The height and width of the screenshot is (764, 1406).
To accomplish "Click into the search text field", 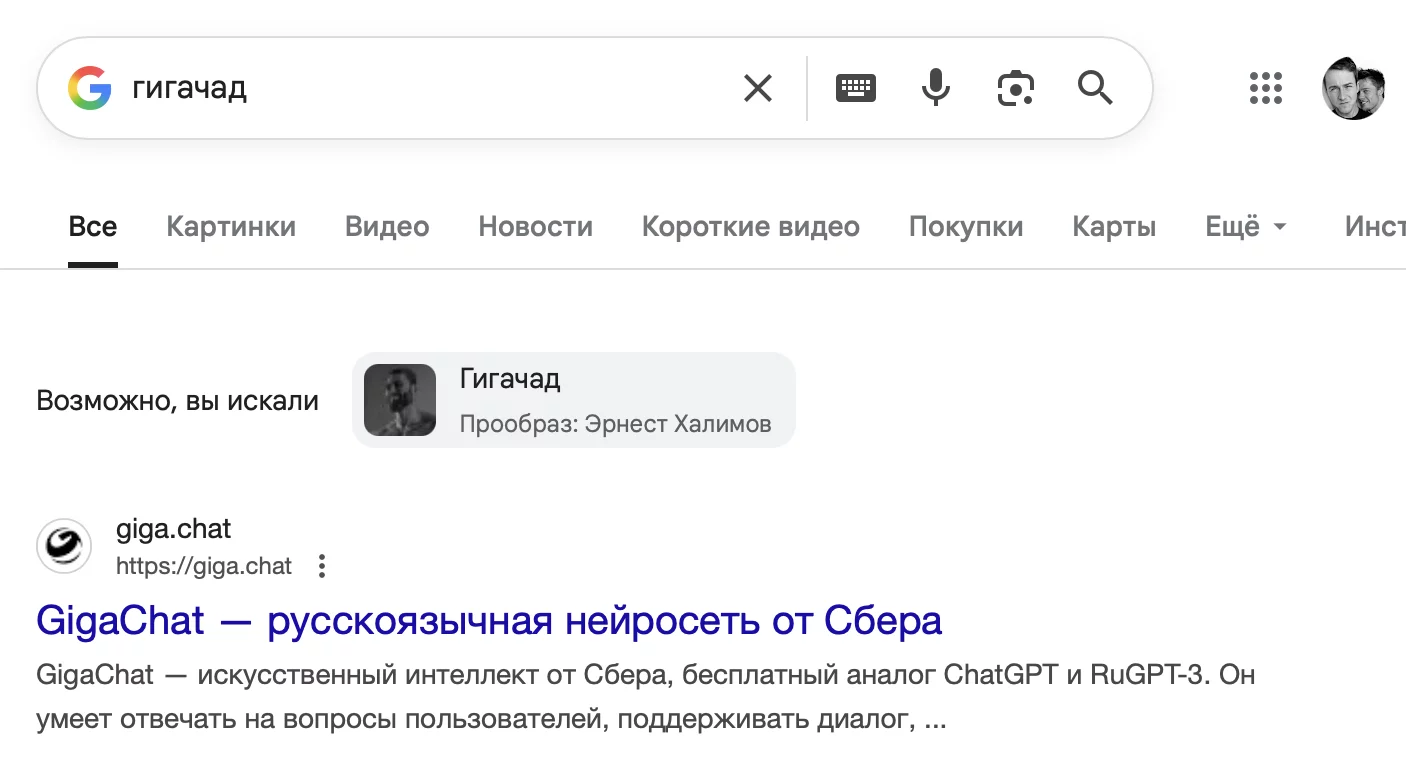I will pos(420,89).
